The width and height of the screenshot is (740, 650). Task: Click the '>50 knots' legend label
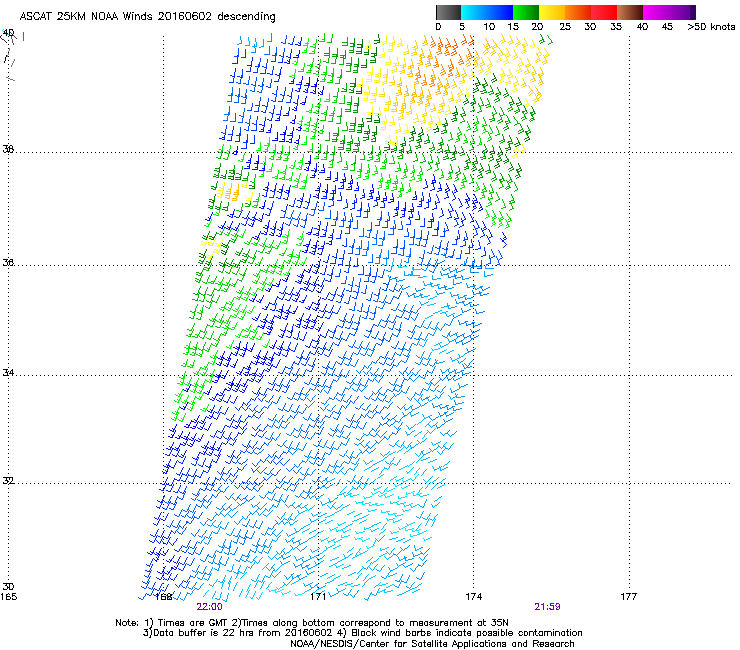711,27
